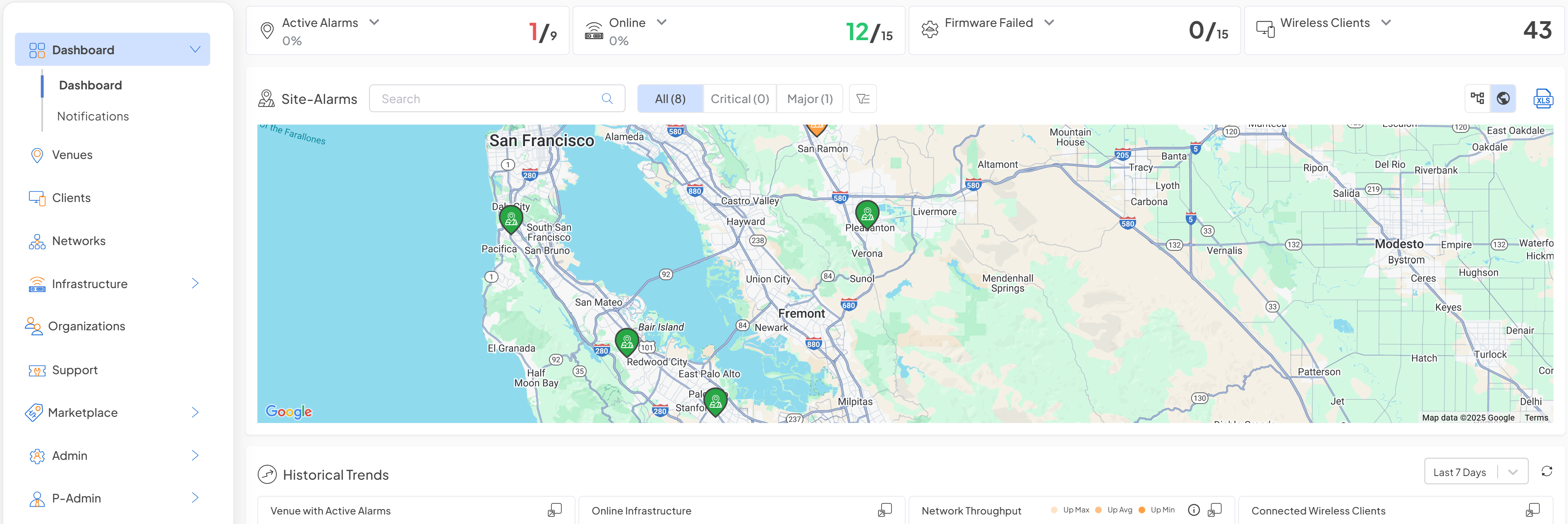
Task: Open Wireless Clients metric dropdown
Action: tap(1386, 22)
